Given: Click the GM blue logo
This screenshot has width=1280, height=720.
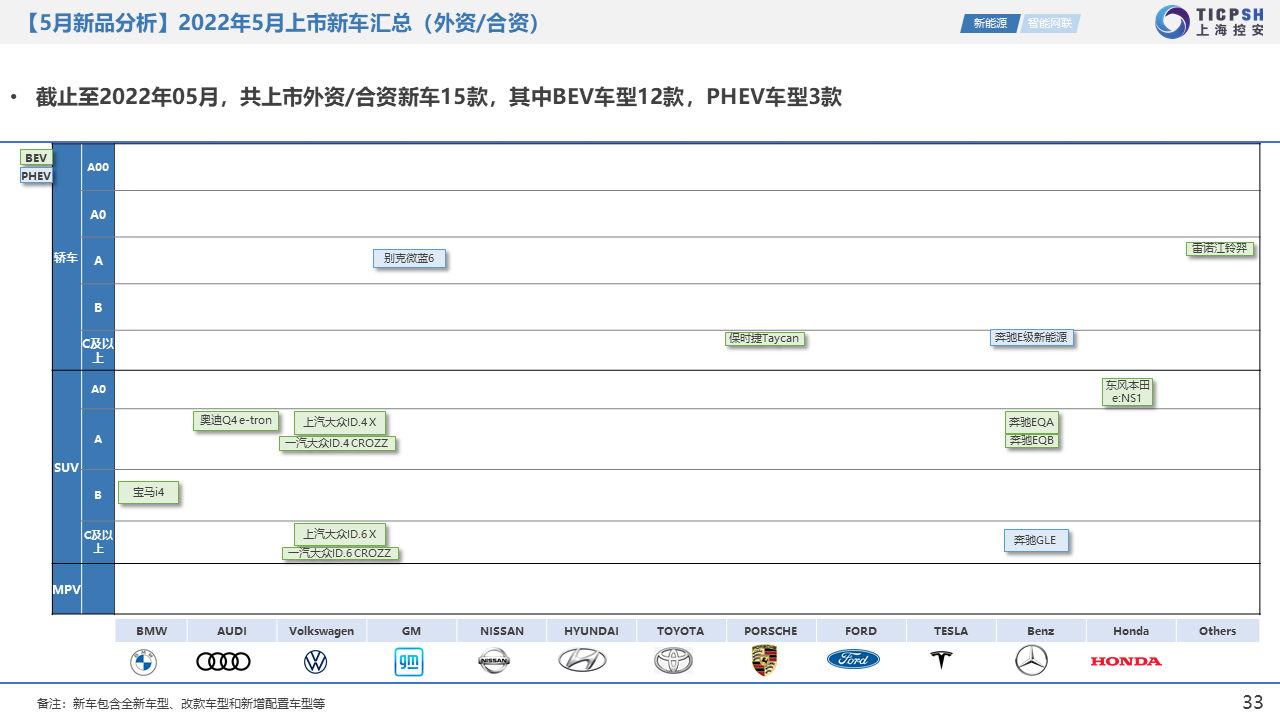Looking at the screenshot, I should coord(408,662).
